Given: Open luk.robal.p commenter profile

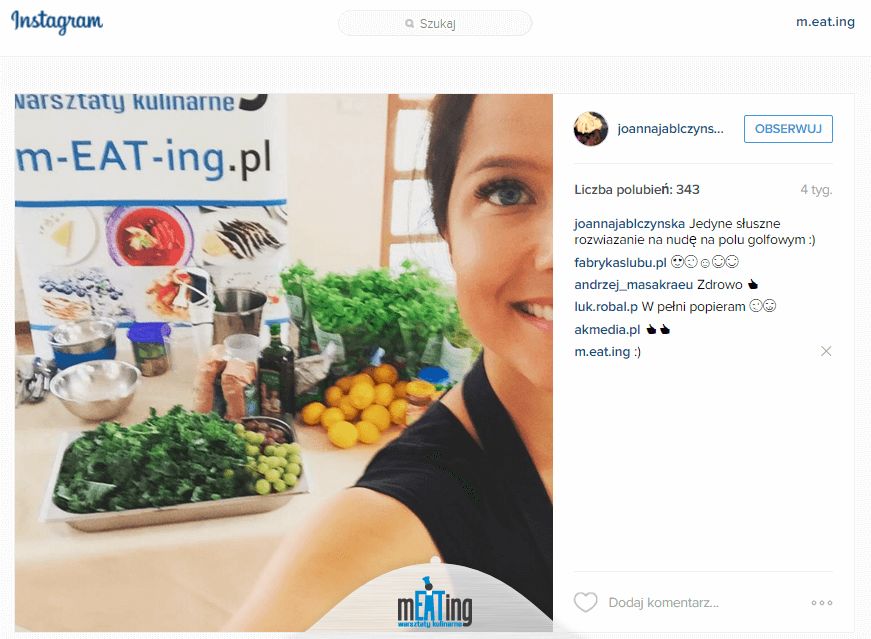Looking at the screenshot, I should [606, 307].
